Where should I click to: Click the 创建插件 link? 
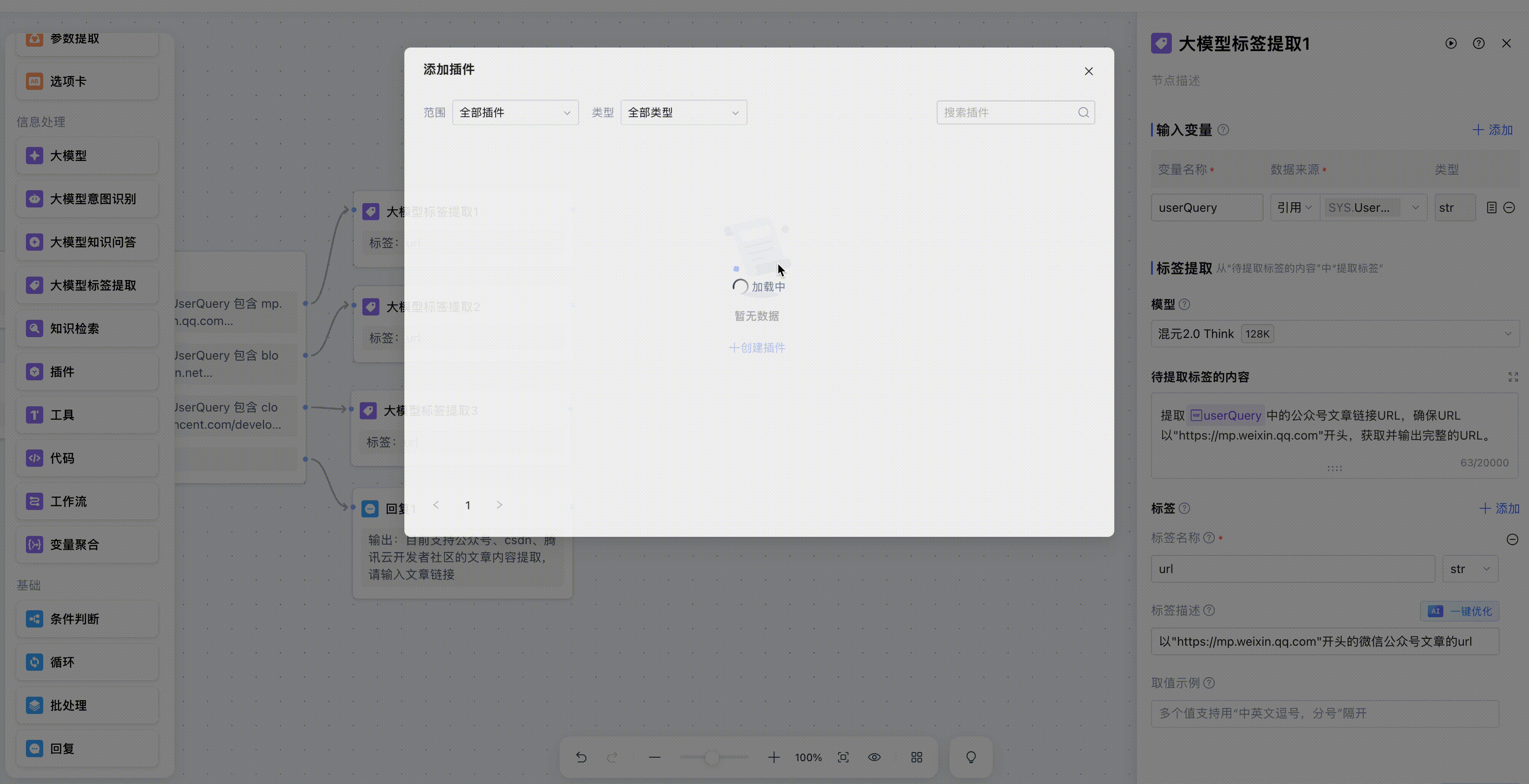[x=757, y=348]
